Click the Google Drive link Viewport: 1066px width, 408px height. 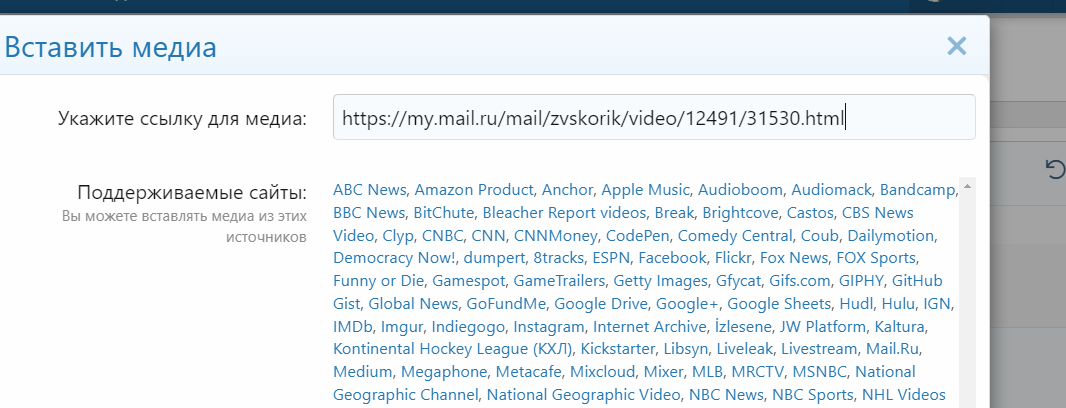pos(604,303)
